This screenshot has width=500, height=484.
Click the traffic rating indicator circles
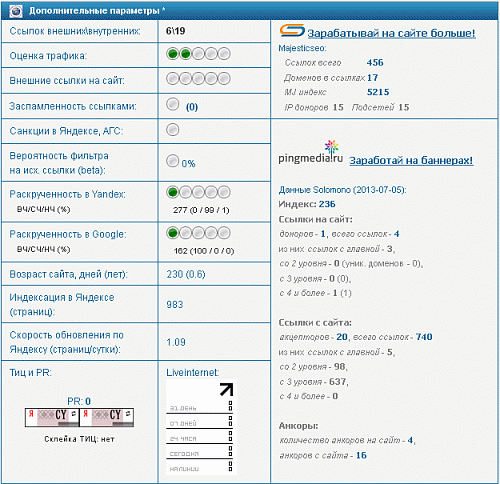pos(198,54)
